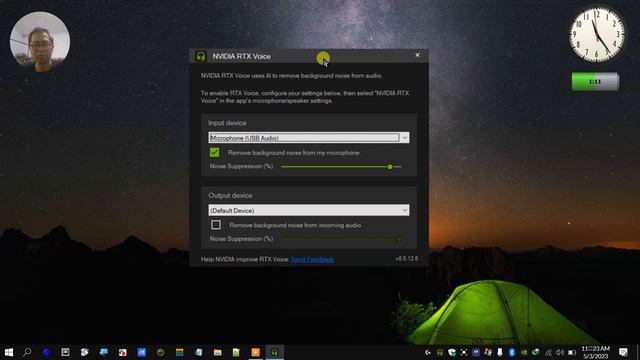Open the Output device dropdown (Default Device)

tap(309, 210)
